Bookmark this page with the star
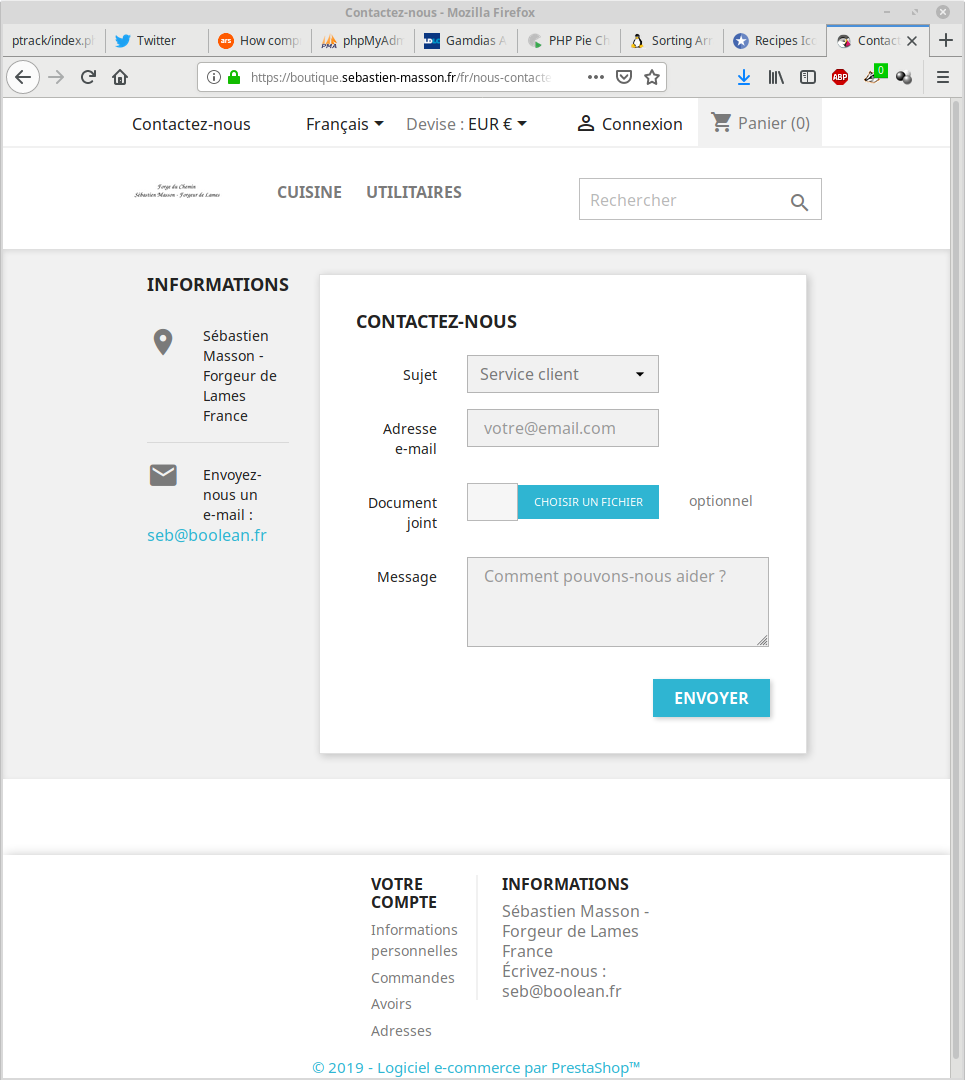Image resolution: width=965 pixels, height=1080 pixels. 652,77
